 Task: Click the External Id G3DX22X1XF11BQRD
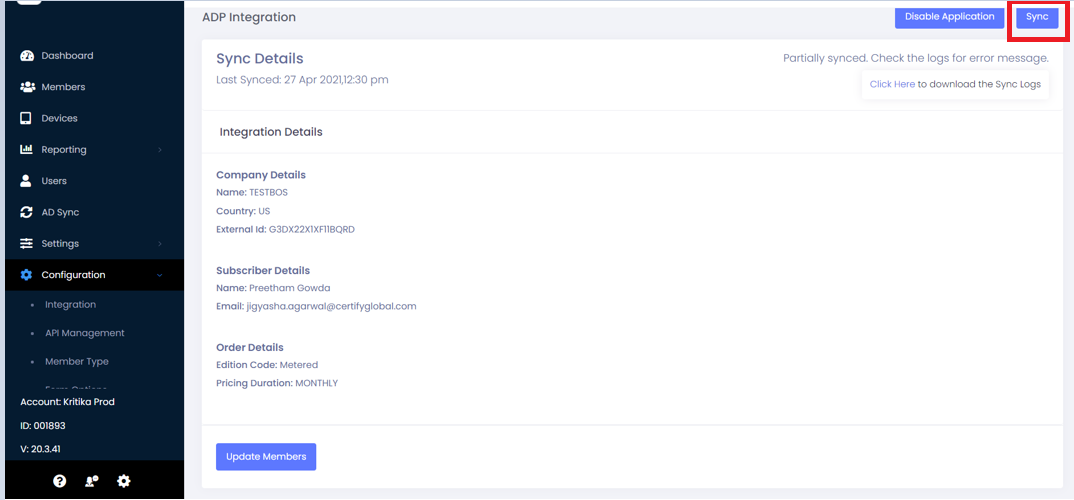point(312,229)
